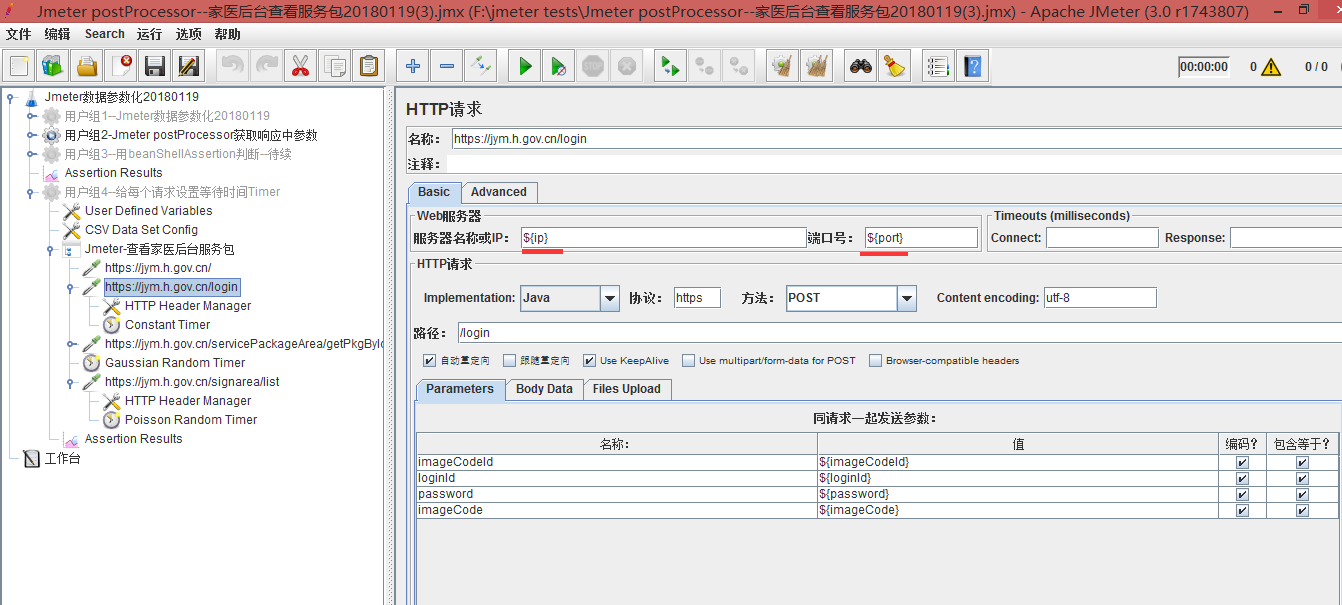The image size is (1342, 605).
Task: Collapse all tree nodes with minus icon
Action: (446, 67)
